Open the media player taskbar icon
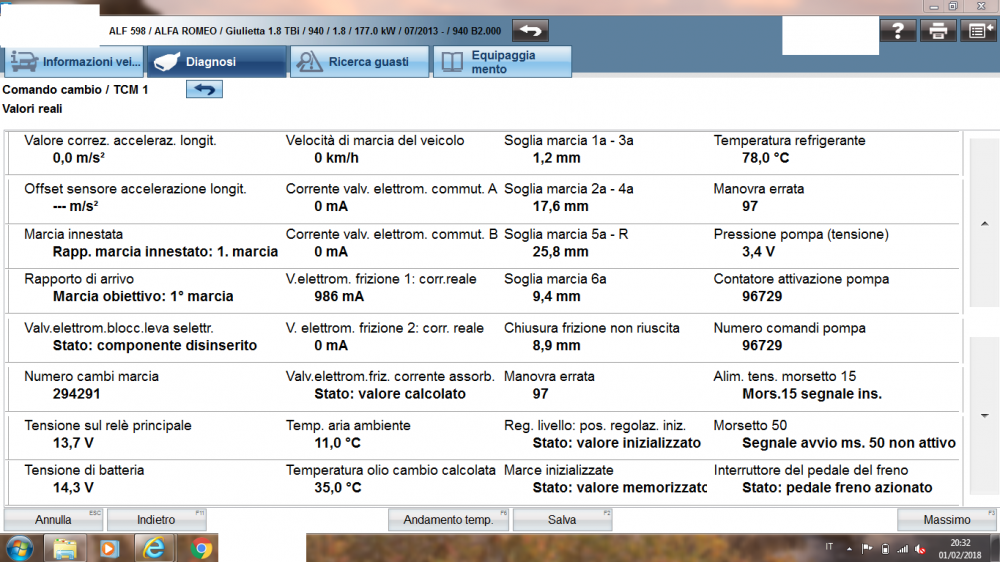Viewport: 1000px width, 562px height. 110,549
